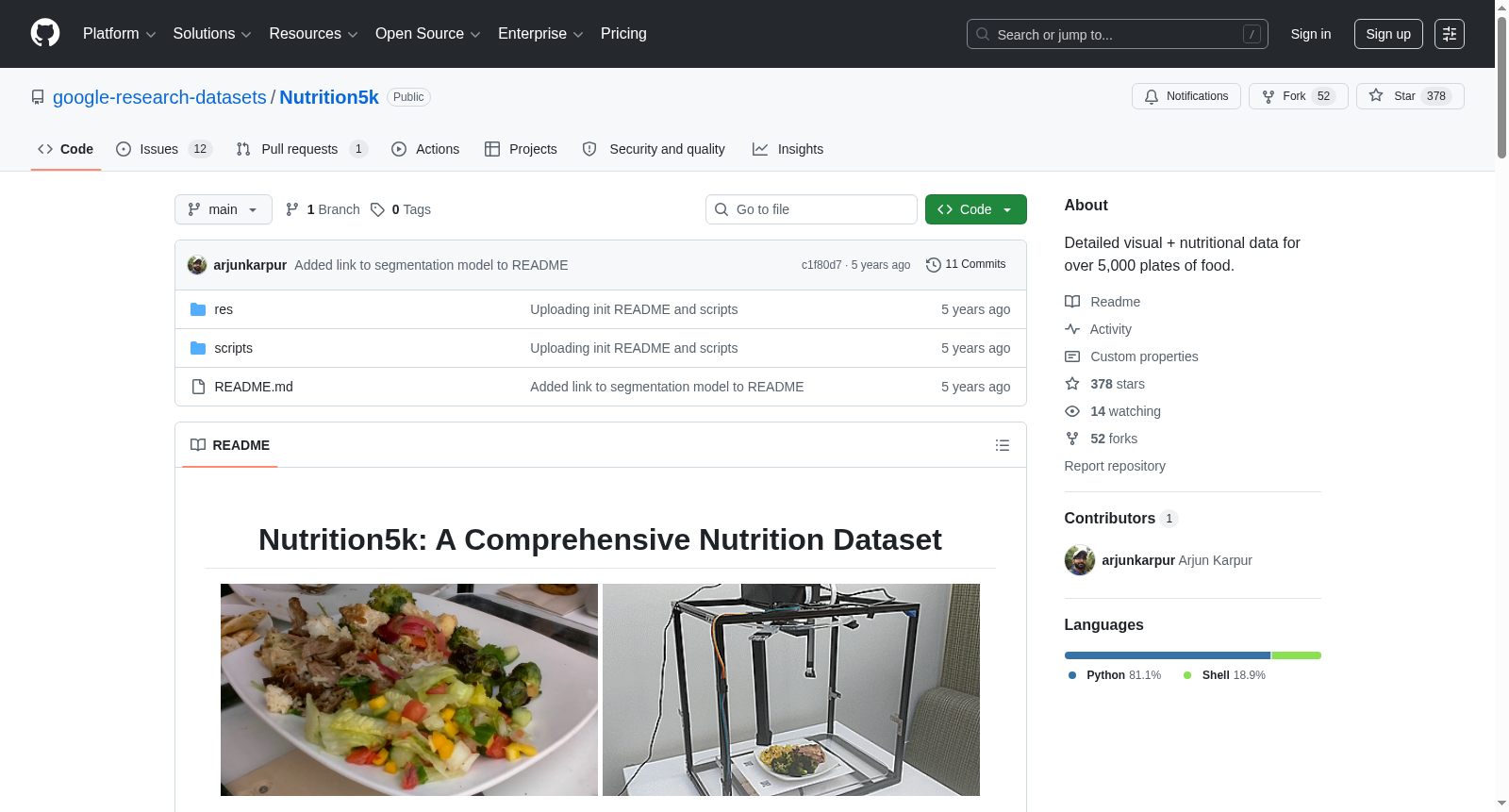Open the main branch selector dropdown
The width and height of the screenshot is (1509, 812).
click(x=224, y=209)
